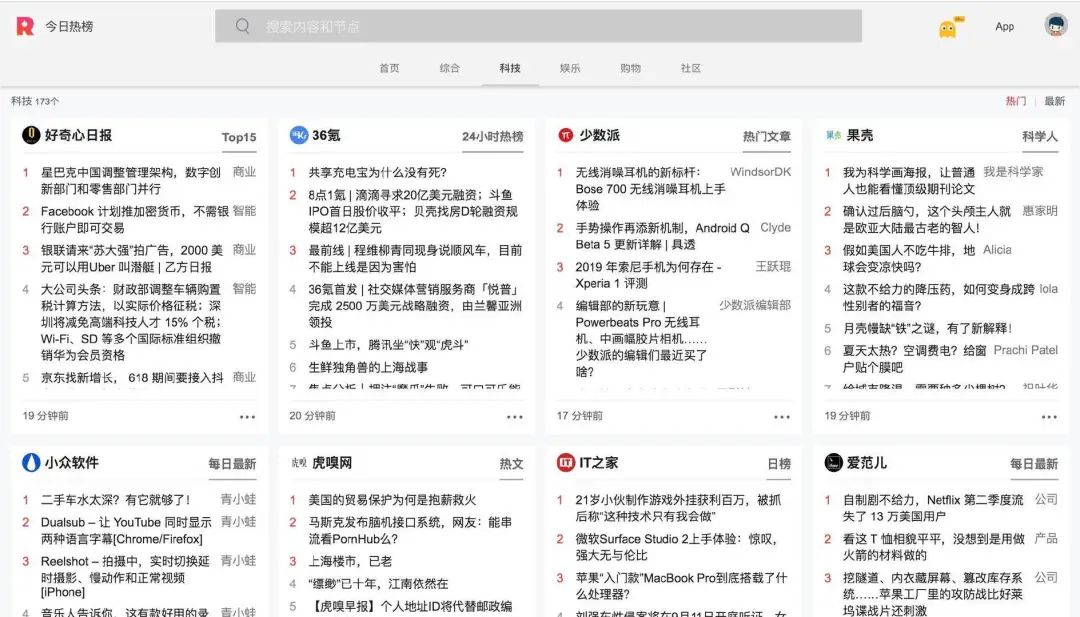Open the headline 共享充电宝为什么没有死
1080x617 pixels.
[x=376, y=170]
